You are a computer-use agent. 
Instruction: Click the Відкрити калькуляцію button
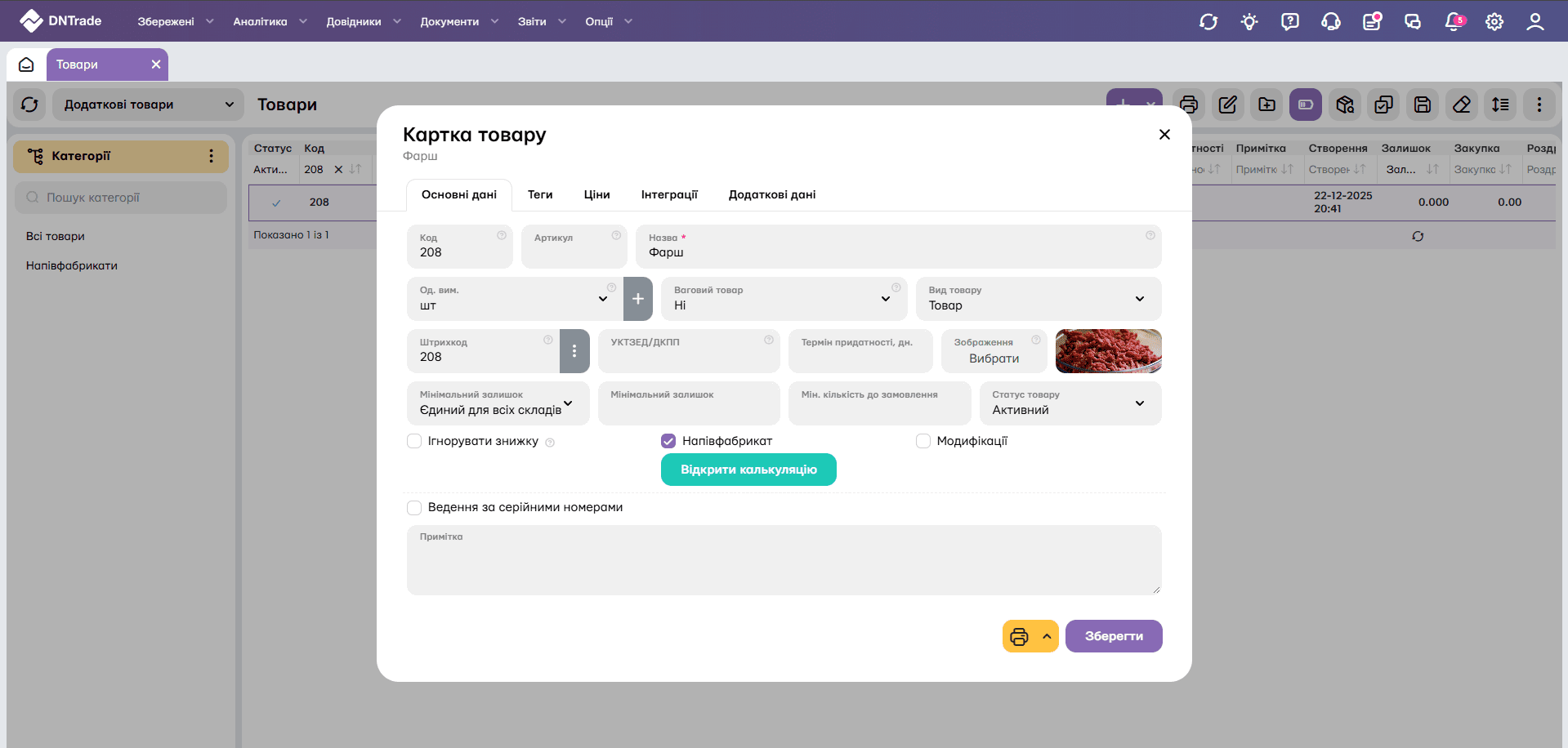tap(748, 470)
